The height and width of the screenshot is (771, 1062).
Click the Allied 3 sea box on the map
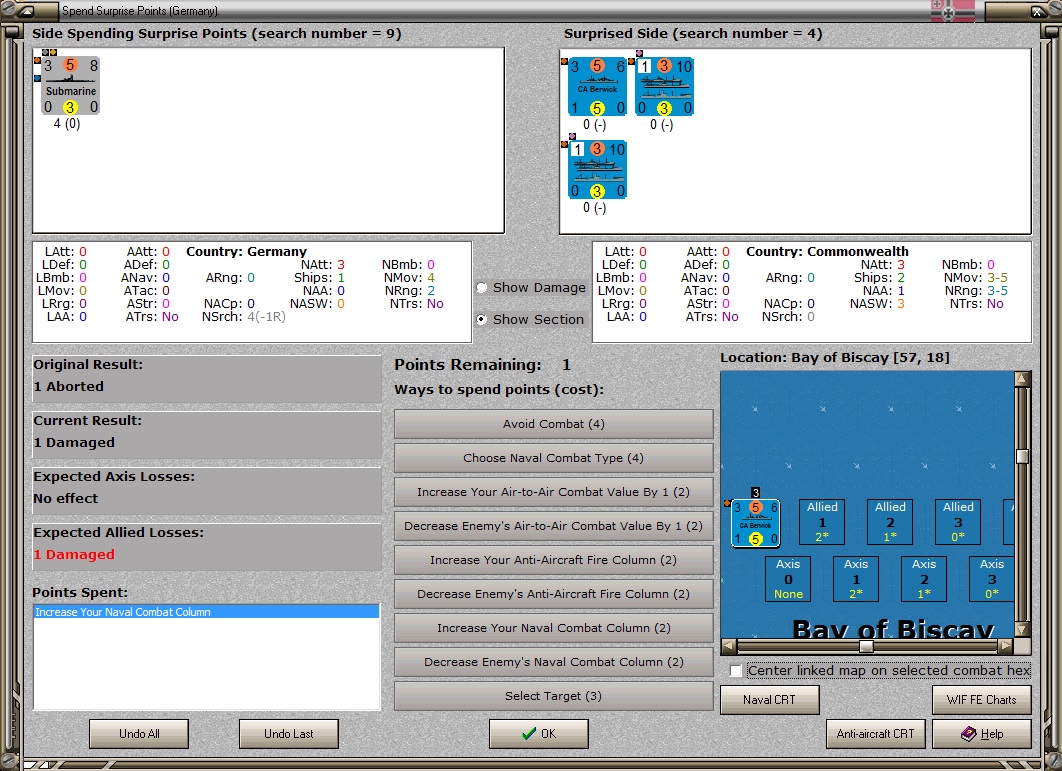[x=958, y=522]
